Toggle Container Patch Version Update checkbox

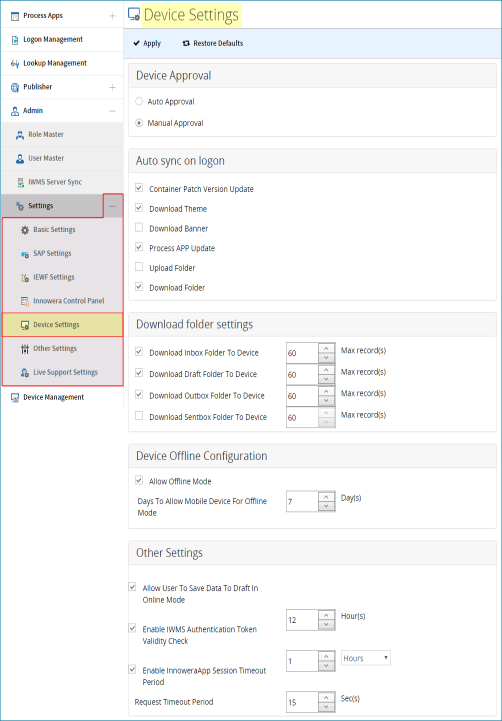139,188
